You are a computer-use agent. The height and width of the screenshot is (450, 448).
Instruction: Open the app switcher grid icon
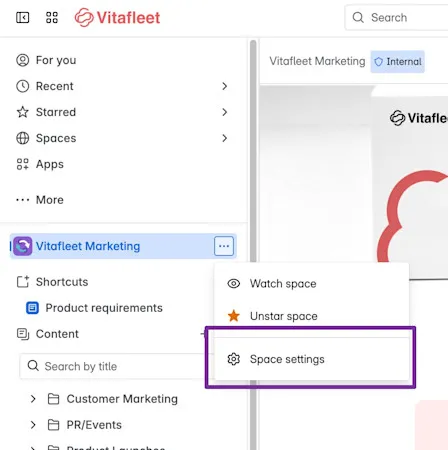(x=52, y=17)
